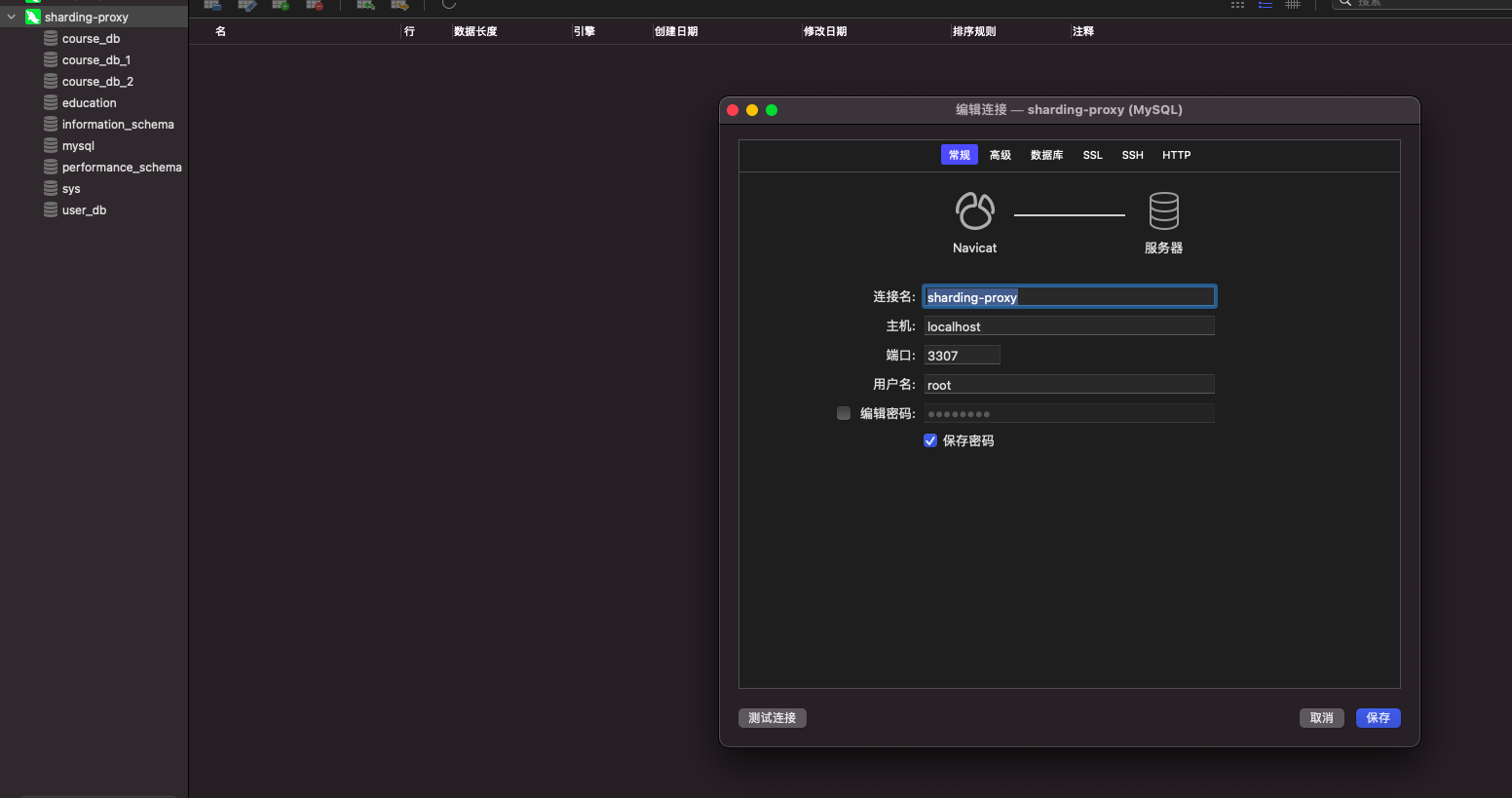Click the course_db_2 database icon
Screen dimensions: 1512x798
tap(51, 81)
